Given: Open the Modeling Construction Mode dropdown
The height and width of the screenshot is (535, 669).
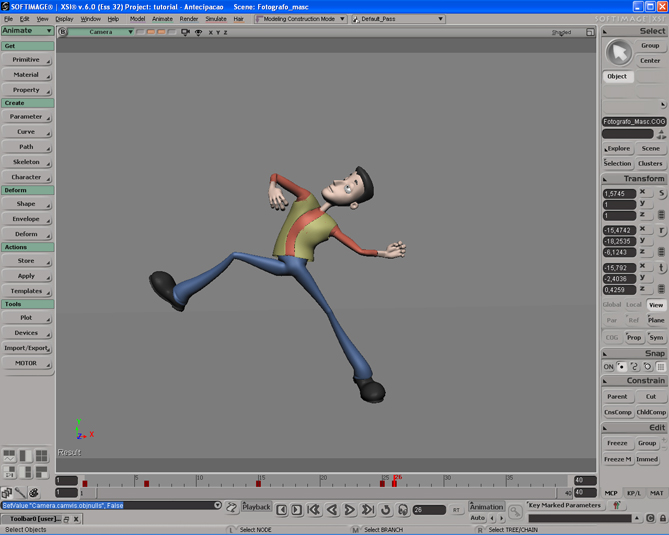Looking at the screenshot, I should coord(301,19).
